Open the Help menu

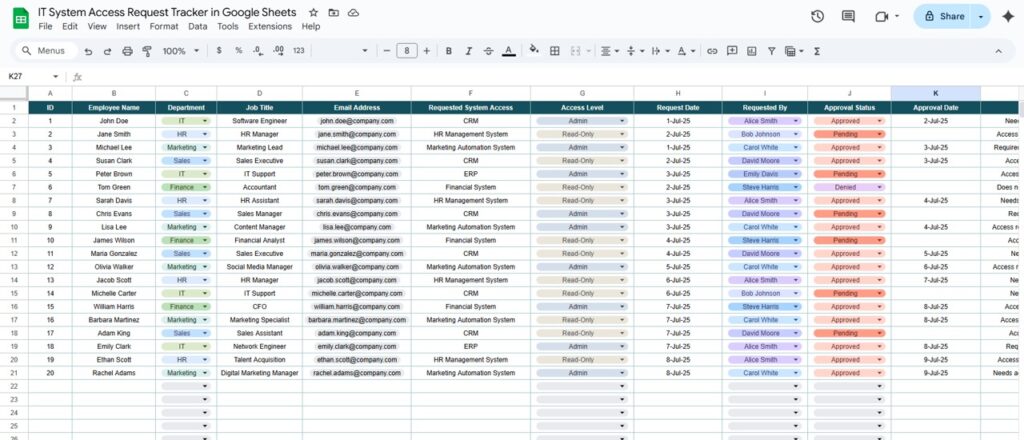click(311, 27)
